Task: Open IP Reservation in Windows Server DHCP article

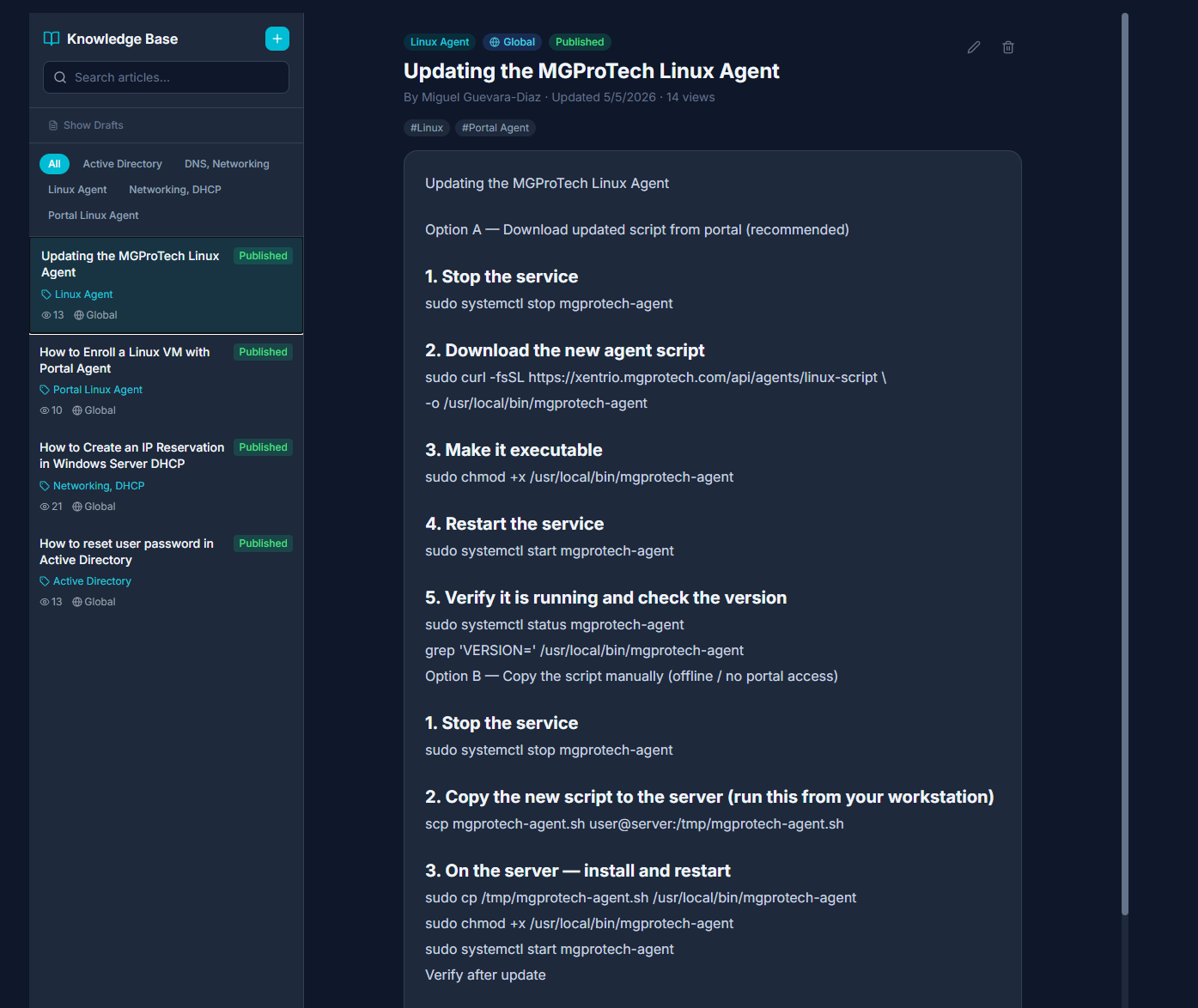Action: click(166, 477)
